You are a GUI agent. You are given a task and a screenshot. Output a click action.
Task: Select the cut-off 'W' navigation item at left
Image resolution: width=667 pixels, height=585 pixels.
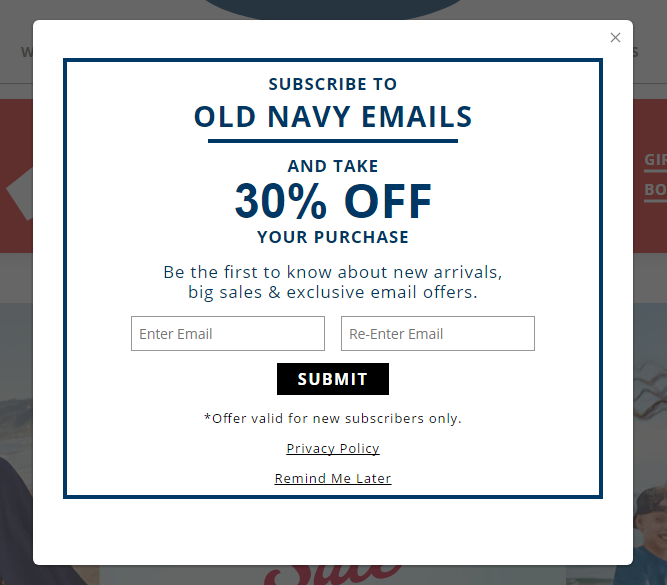(x=26, y=52)
